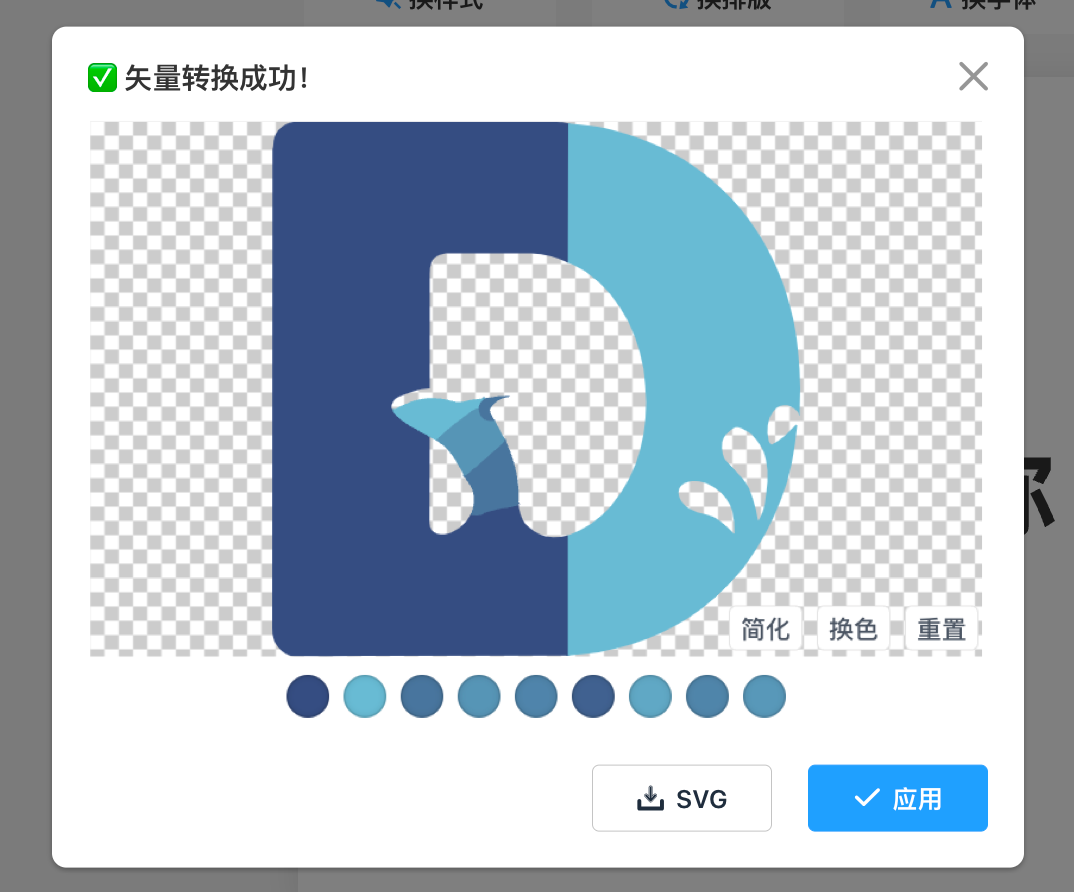Viewport: 1074px width, 892px height.
Task: Click the 简化 simplify button
Action: pyautogui.click(x=765, y=628)
